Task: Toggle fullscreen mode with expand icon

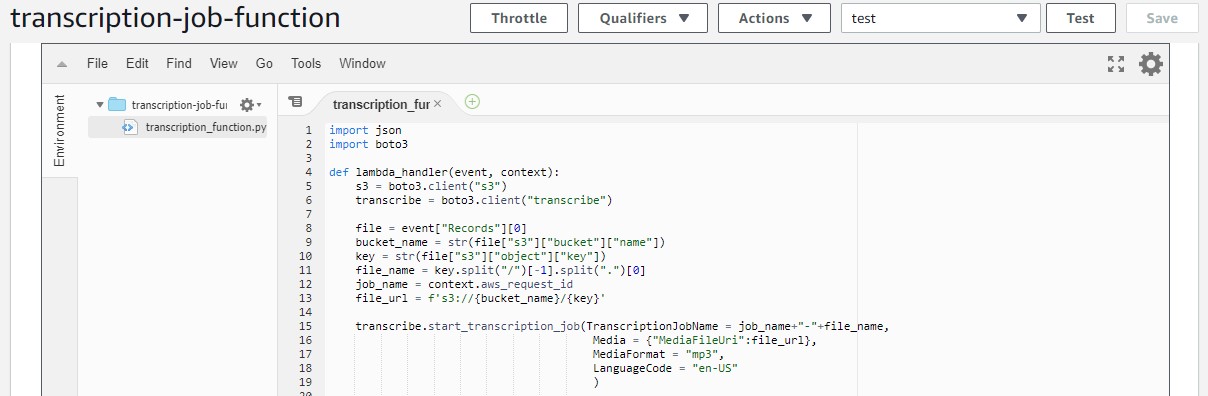Action: [1116, 64]
